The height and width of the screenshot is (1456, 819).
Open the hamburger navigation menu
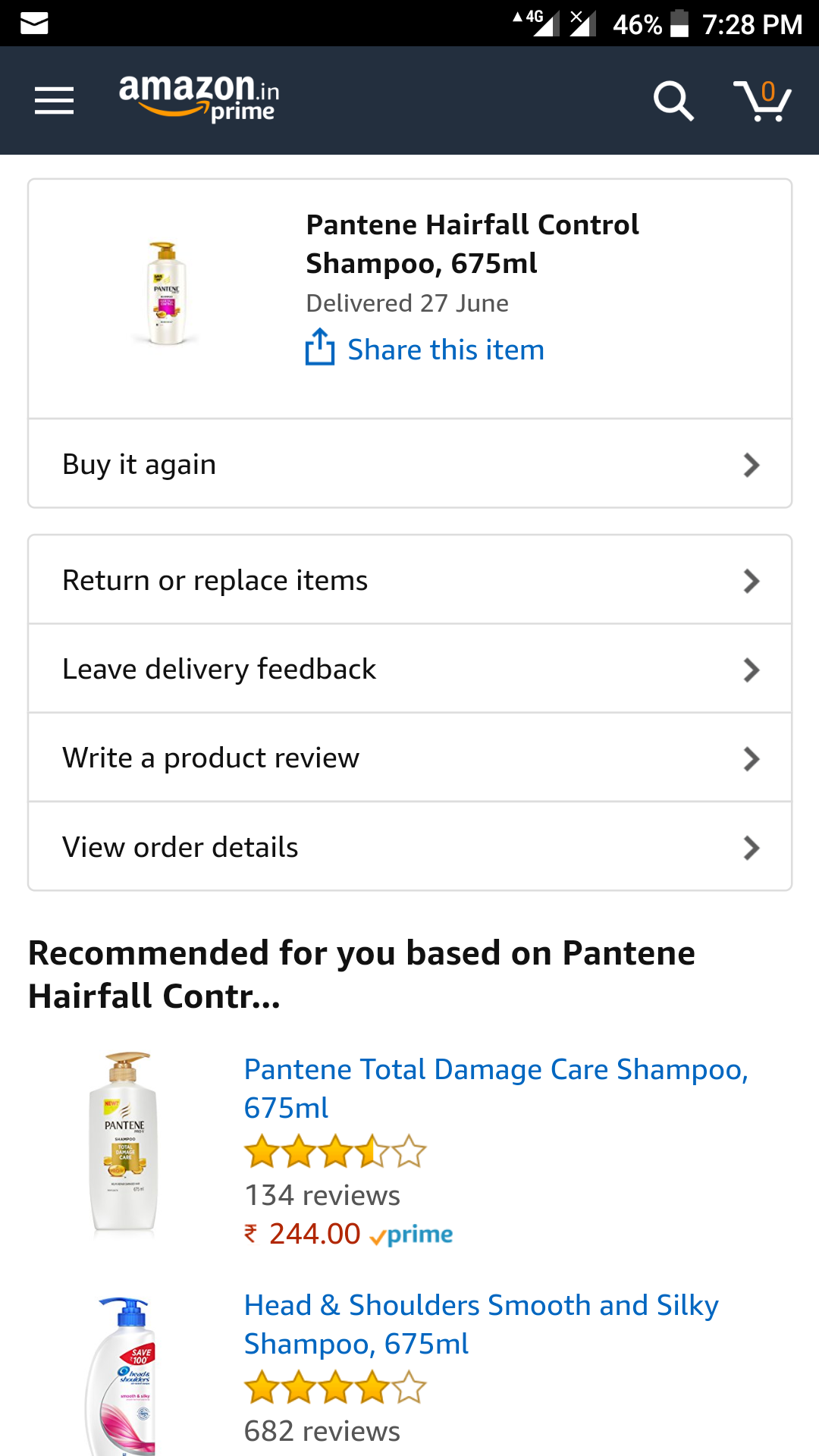[x=55, y=100]
